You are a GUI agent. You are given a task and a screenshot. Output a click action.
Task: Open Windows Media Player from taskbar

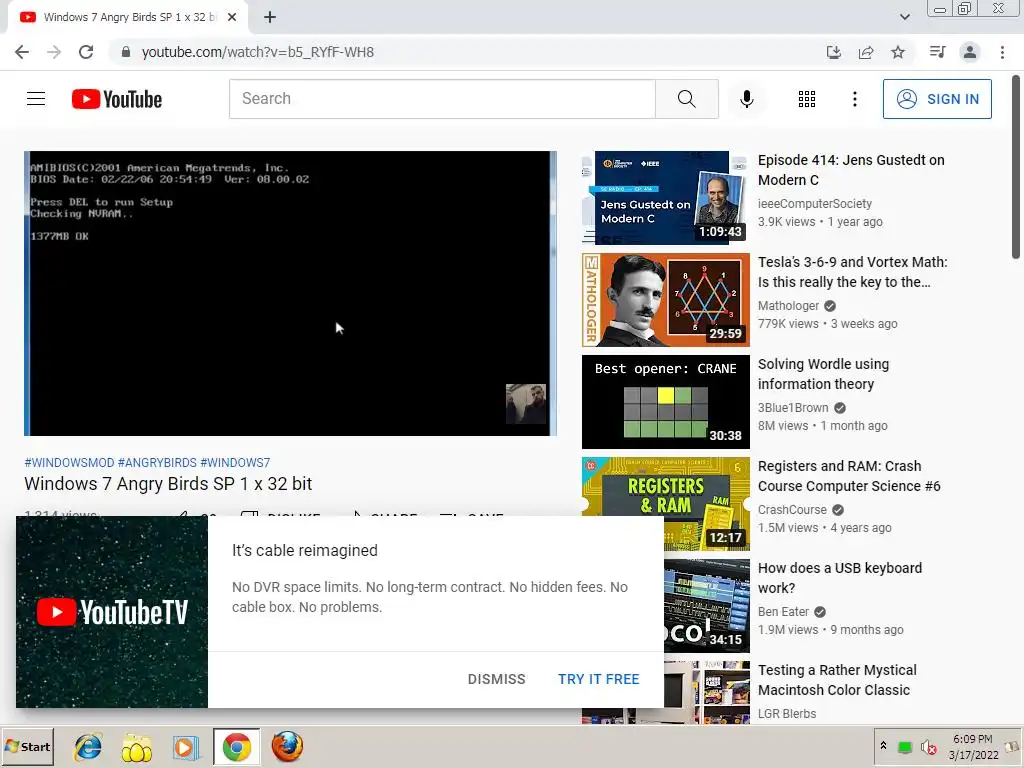(x=185, y=747)
